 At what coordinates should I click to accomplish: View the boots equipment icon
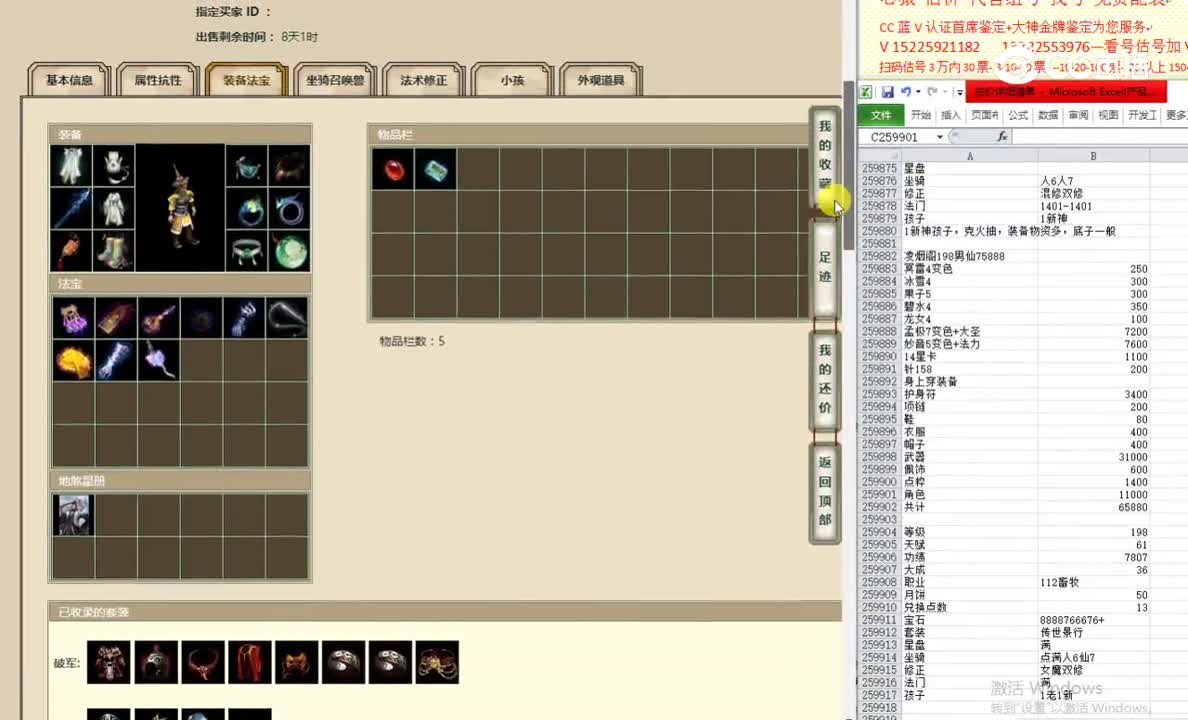point(114,251)
